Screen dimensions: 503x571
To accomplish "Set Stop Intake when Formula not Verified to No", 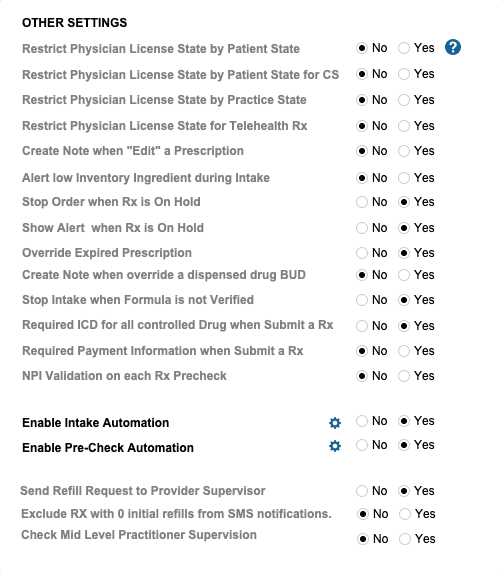I will (362, 300).
